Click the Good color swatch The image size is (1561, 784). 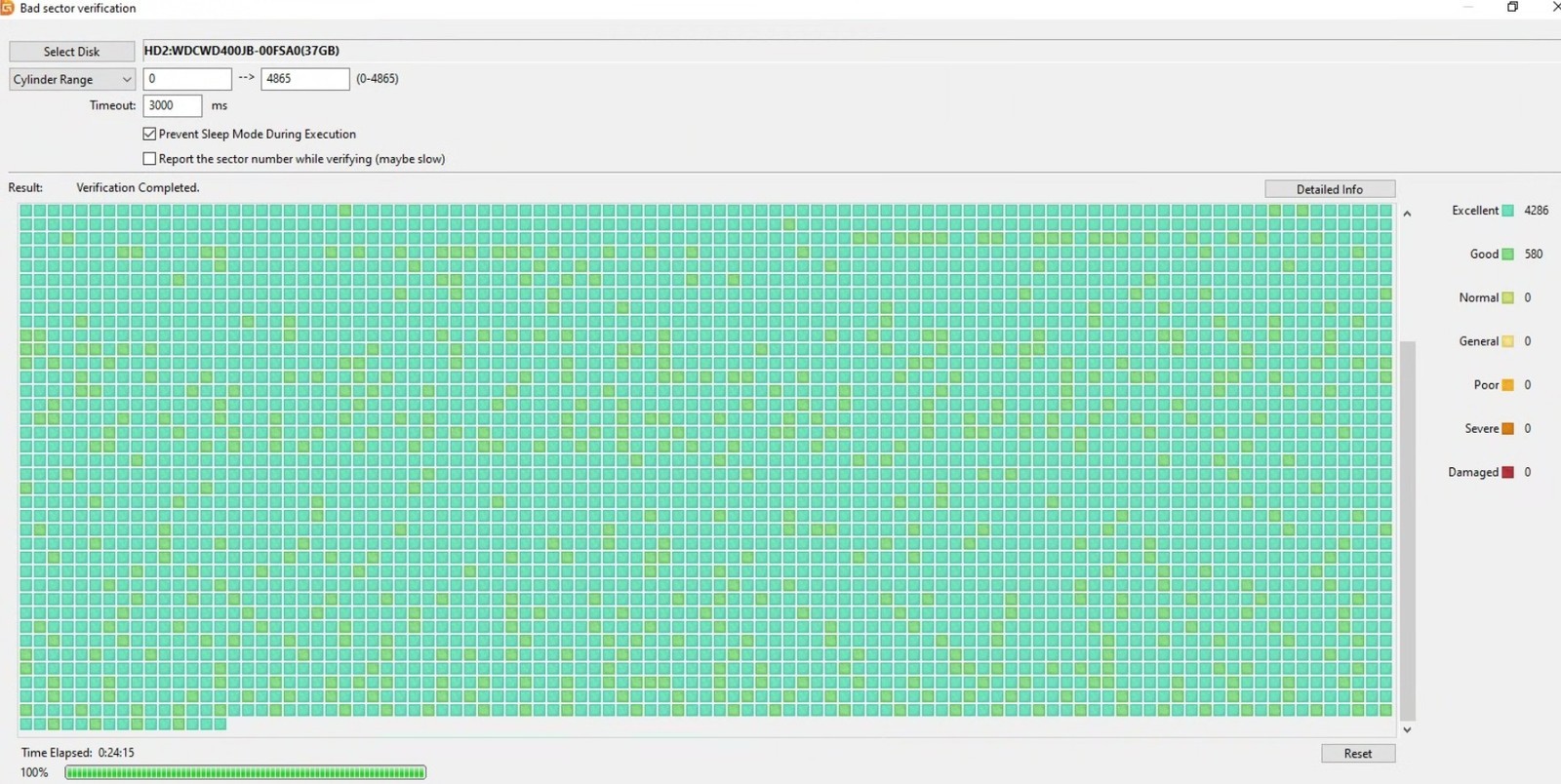coord(1508,255)
